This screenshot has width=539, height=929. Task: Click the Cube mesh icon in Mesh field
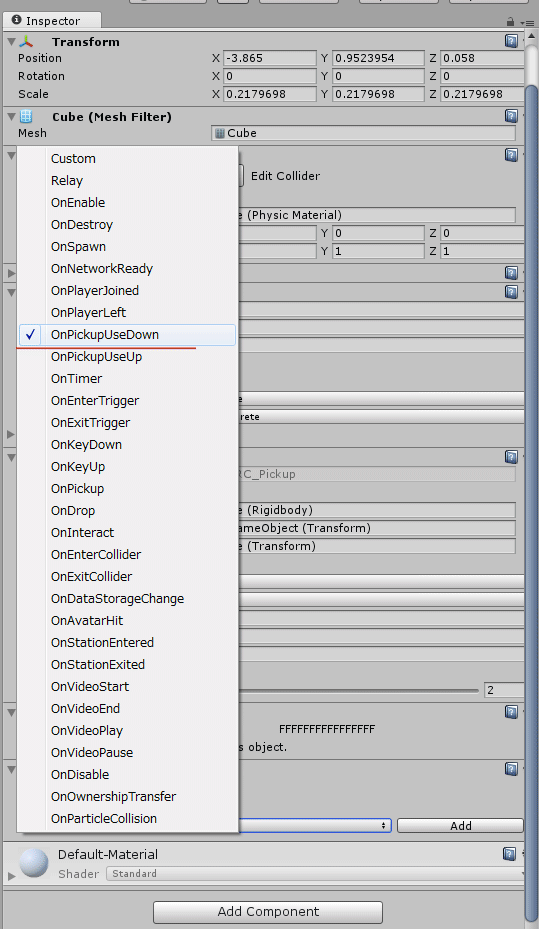point(220,133)
